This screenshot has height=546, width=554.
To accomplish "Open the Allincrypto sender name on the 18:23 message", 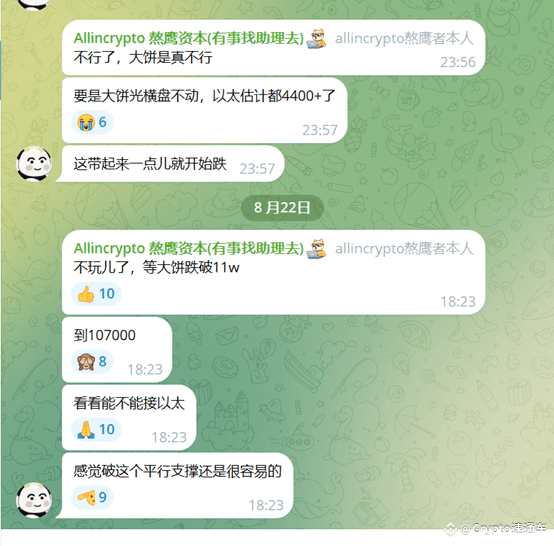I will [x=189, y=248].
